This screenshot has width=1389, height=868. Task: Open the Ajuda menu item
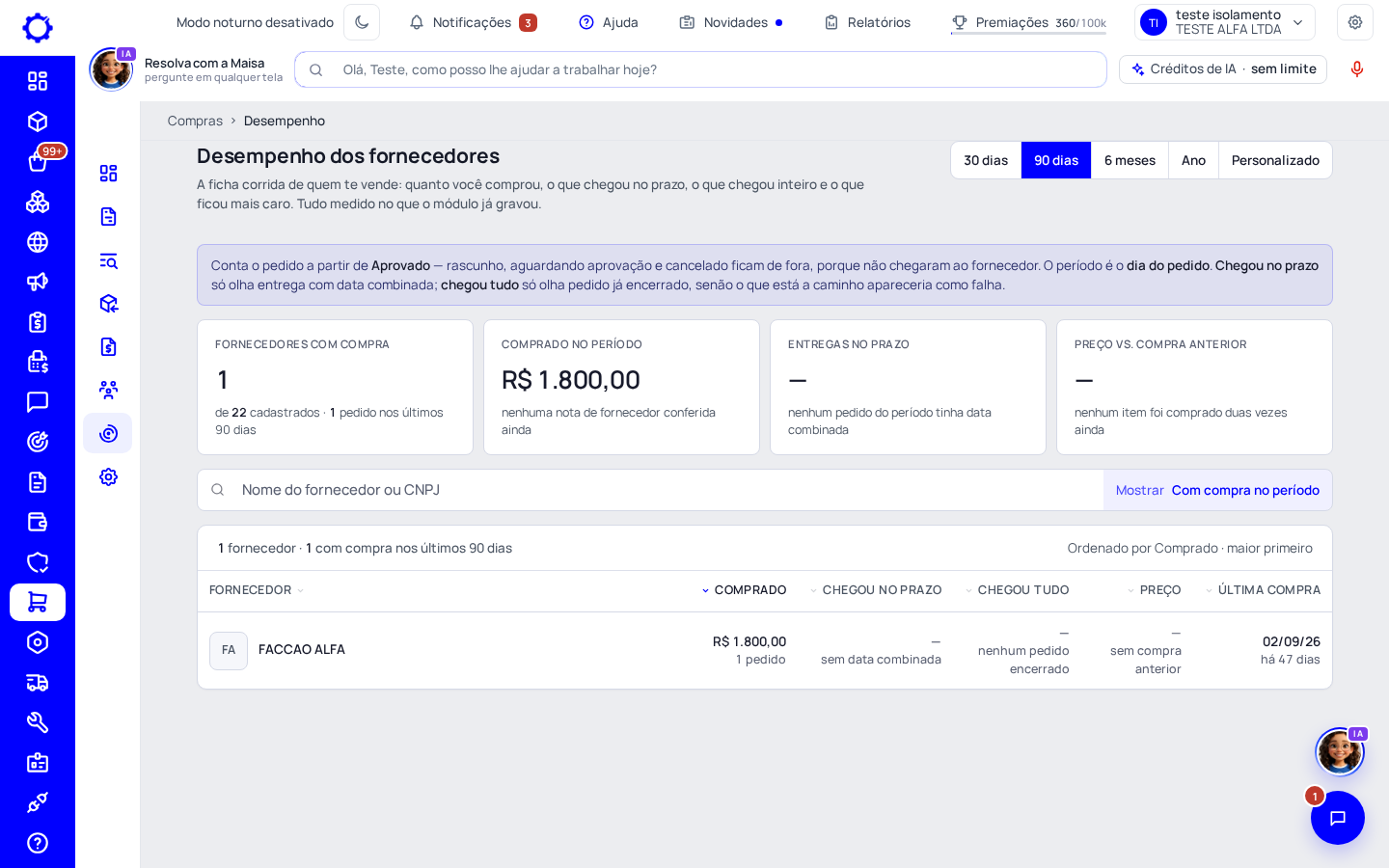(609, 22)
